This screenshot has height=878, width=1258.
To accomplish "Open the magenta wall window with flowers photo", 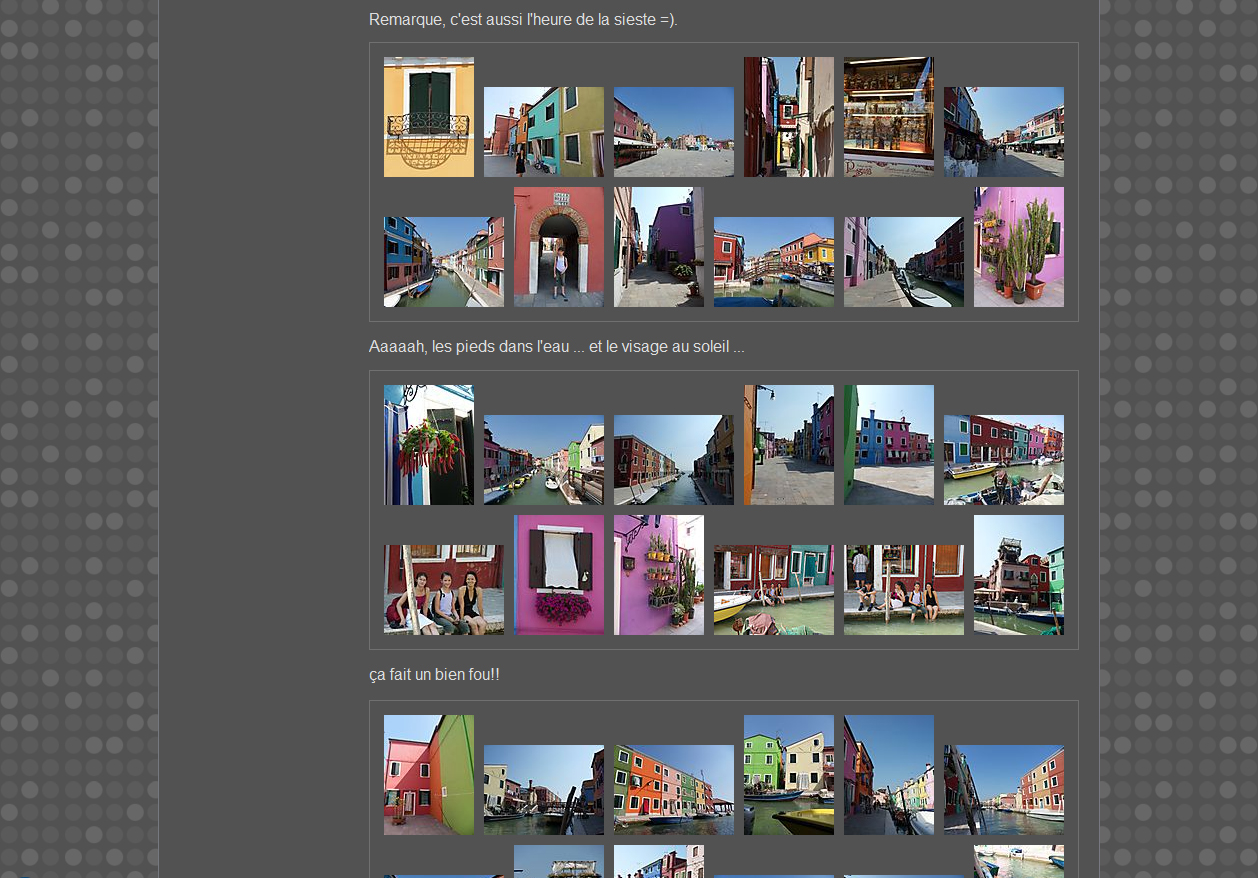I will point(558,575).
